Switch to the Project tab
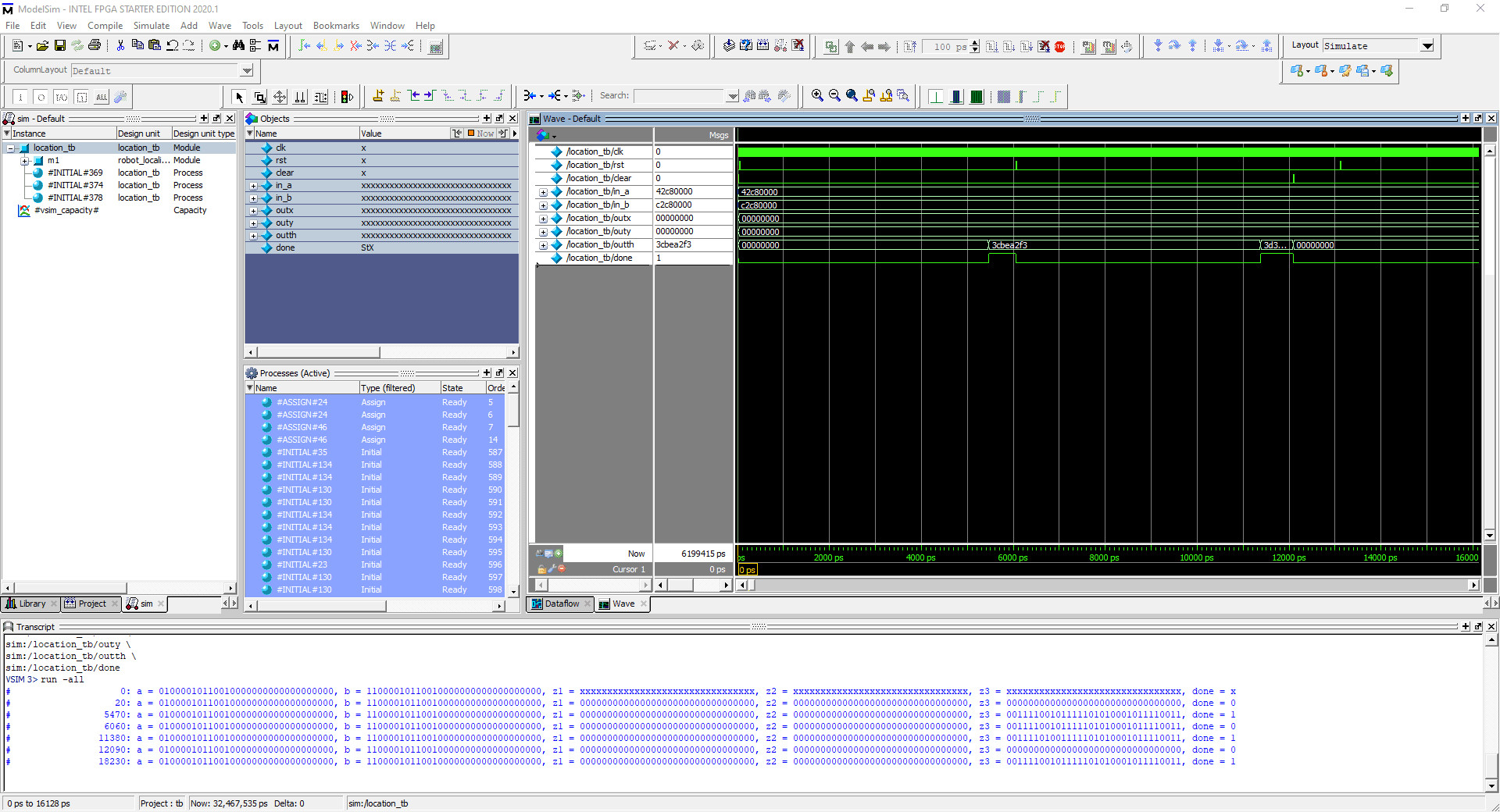The height and width of the screenshot is (812, 1500). click(91, 604)
